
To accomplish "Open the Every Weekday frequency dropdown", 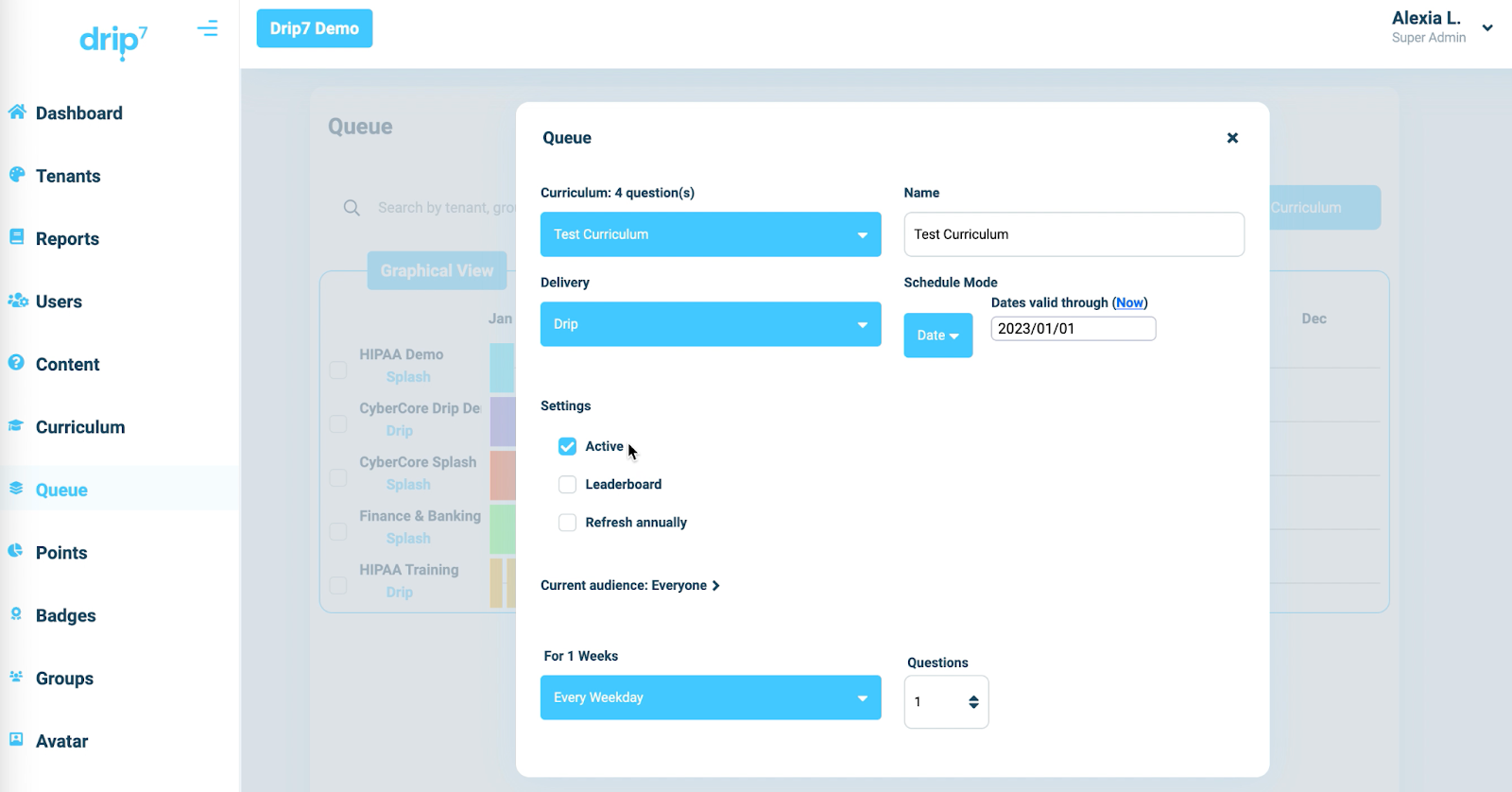I will tap(711, 697).
